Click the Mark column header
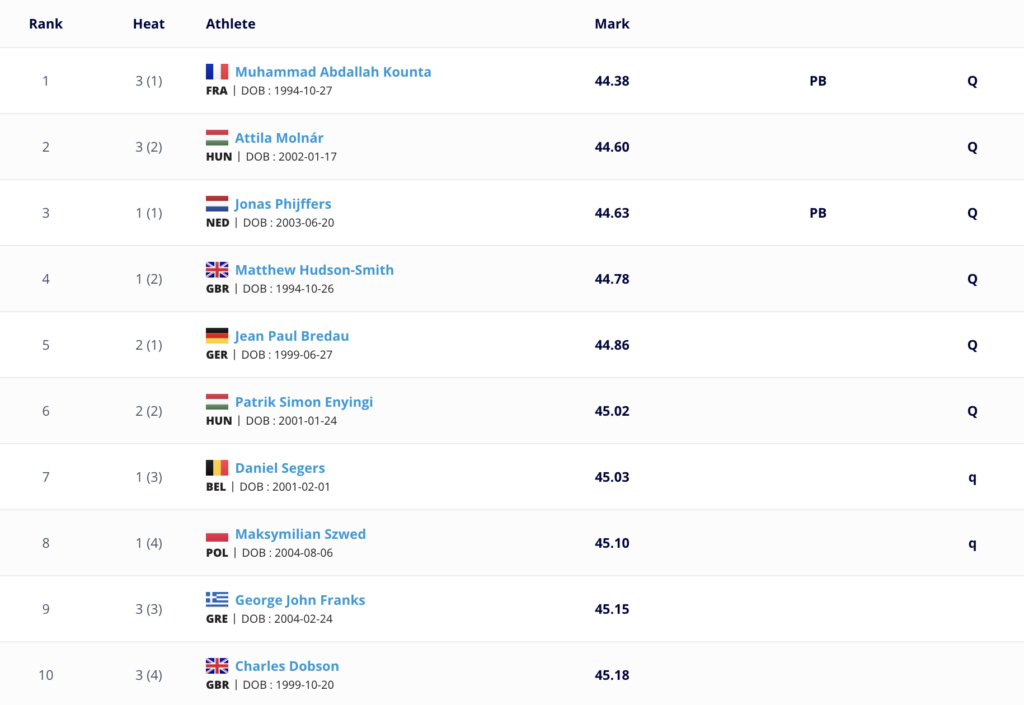The height and width of the screenshot is (705, 1024). coord(612,24)
